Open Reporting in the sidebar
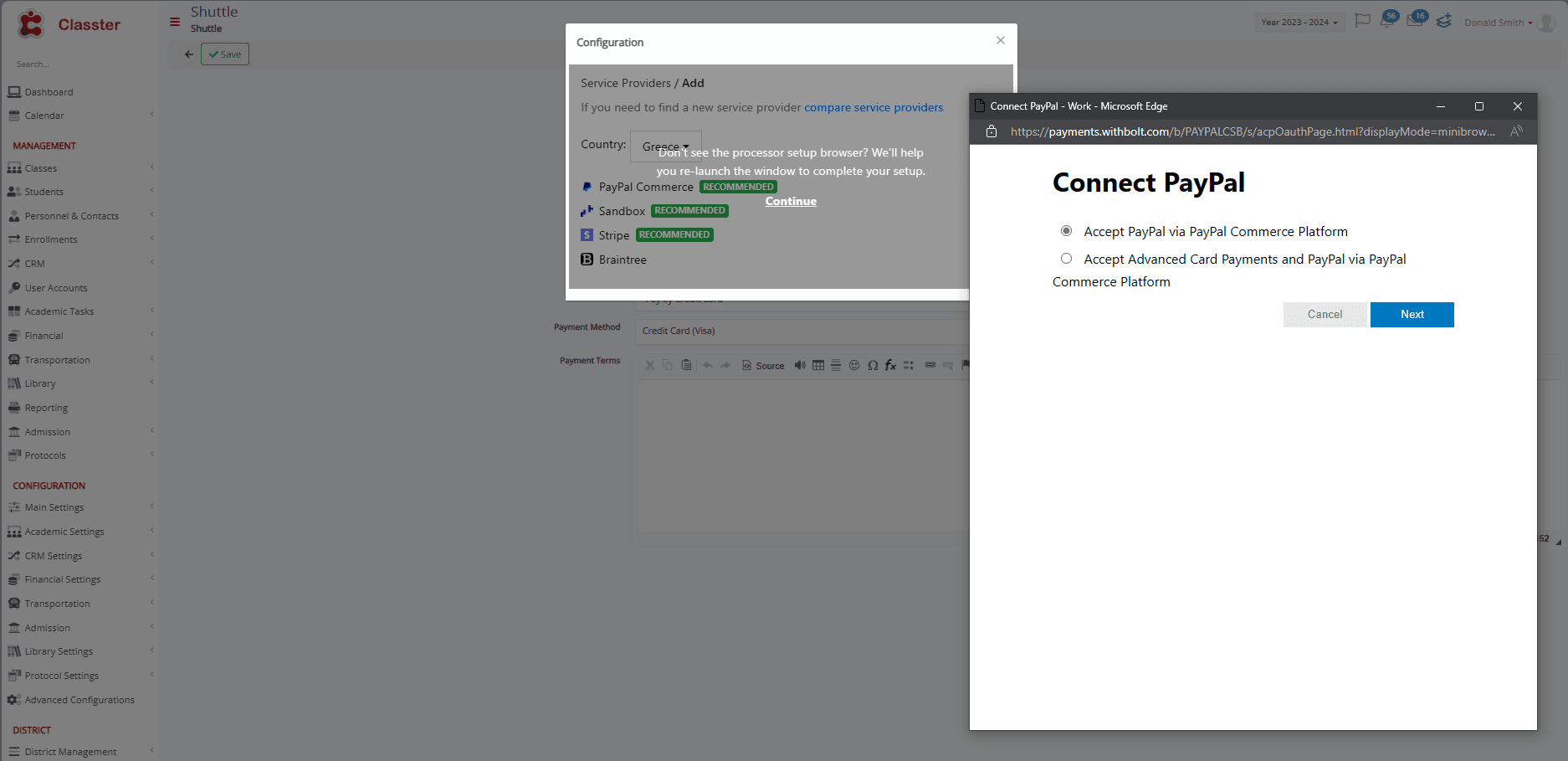The width and height of the screenshot is (1568, 761). click(46, 408)
